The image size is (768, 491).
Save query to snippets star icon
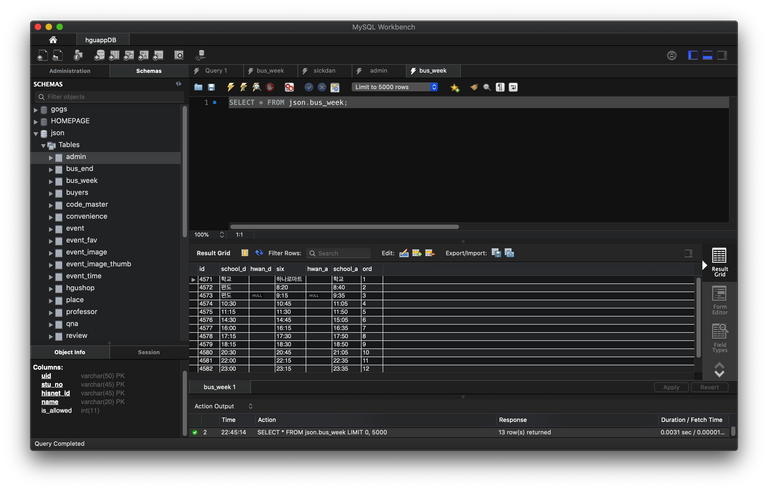pos(455,87)
